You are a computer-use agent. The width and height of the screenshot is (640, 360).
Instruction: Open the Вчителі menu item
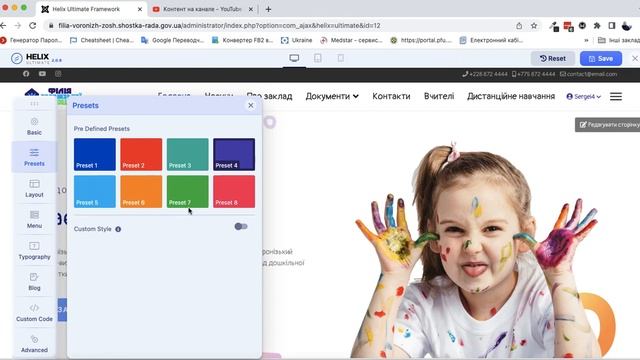(x=439, y=96)
